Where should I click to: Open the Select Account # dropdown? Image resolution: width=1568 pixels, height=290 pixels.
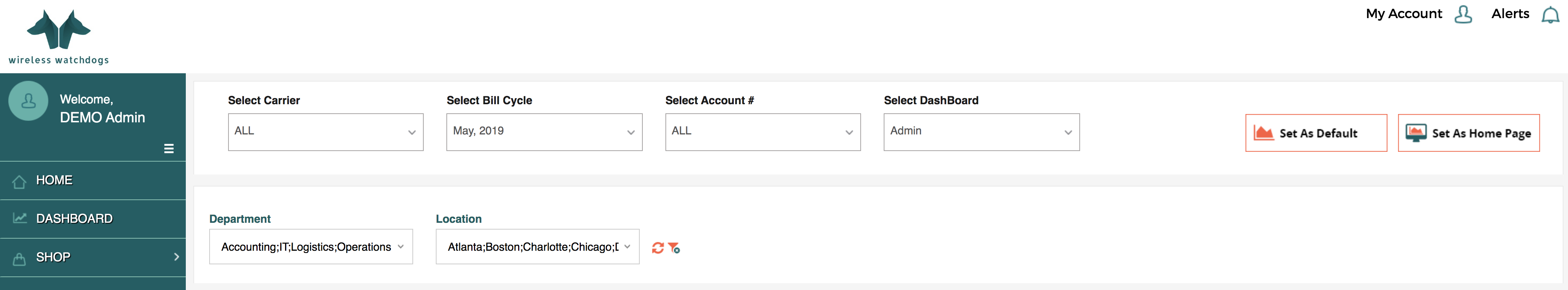[x=763, y=132]
